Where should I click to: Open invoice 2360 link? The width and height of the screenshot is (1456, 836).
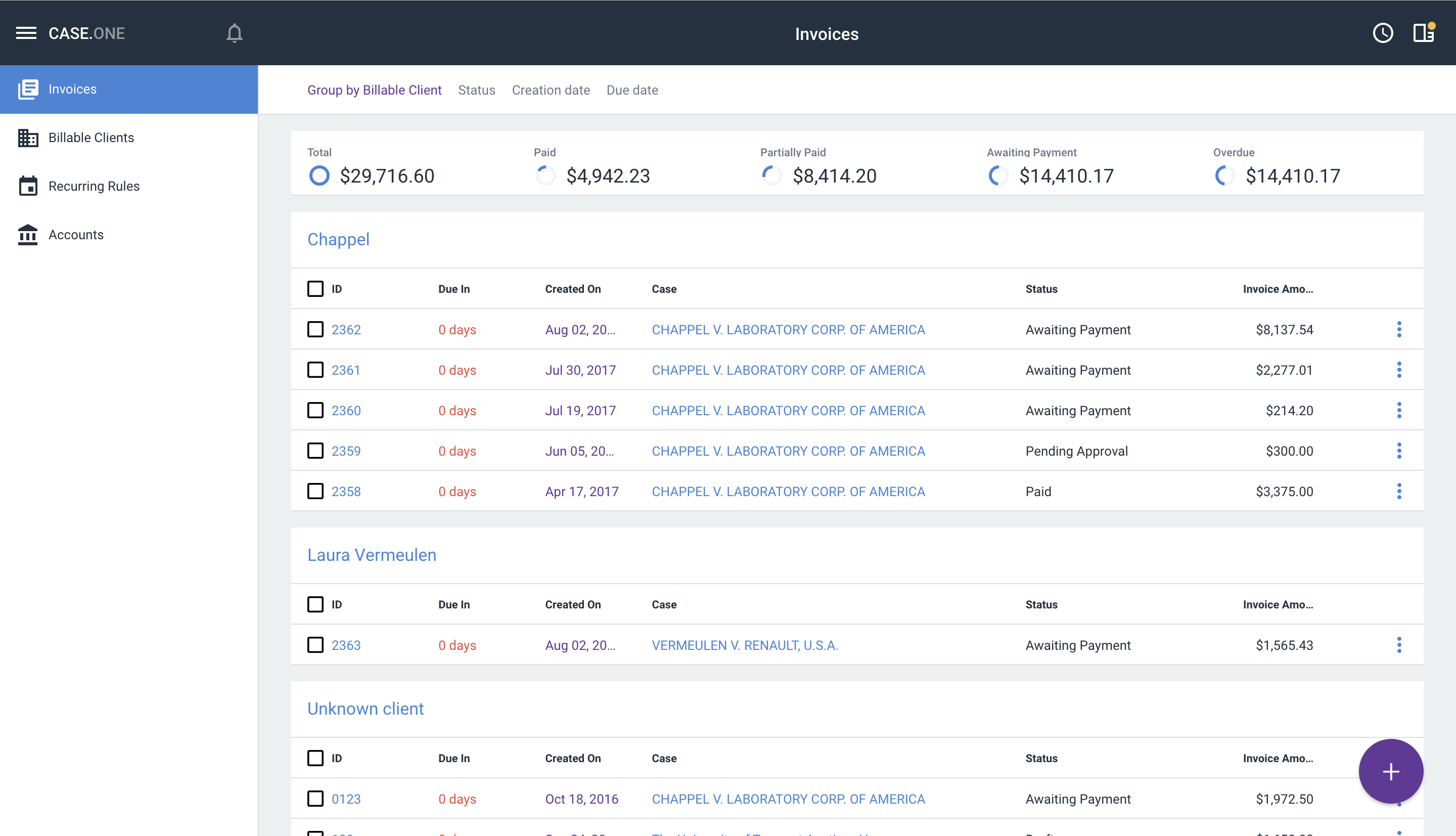tap(346, 411)
